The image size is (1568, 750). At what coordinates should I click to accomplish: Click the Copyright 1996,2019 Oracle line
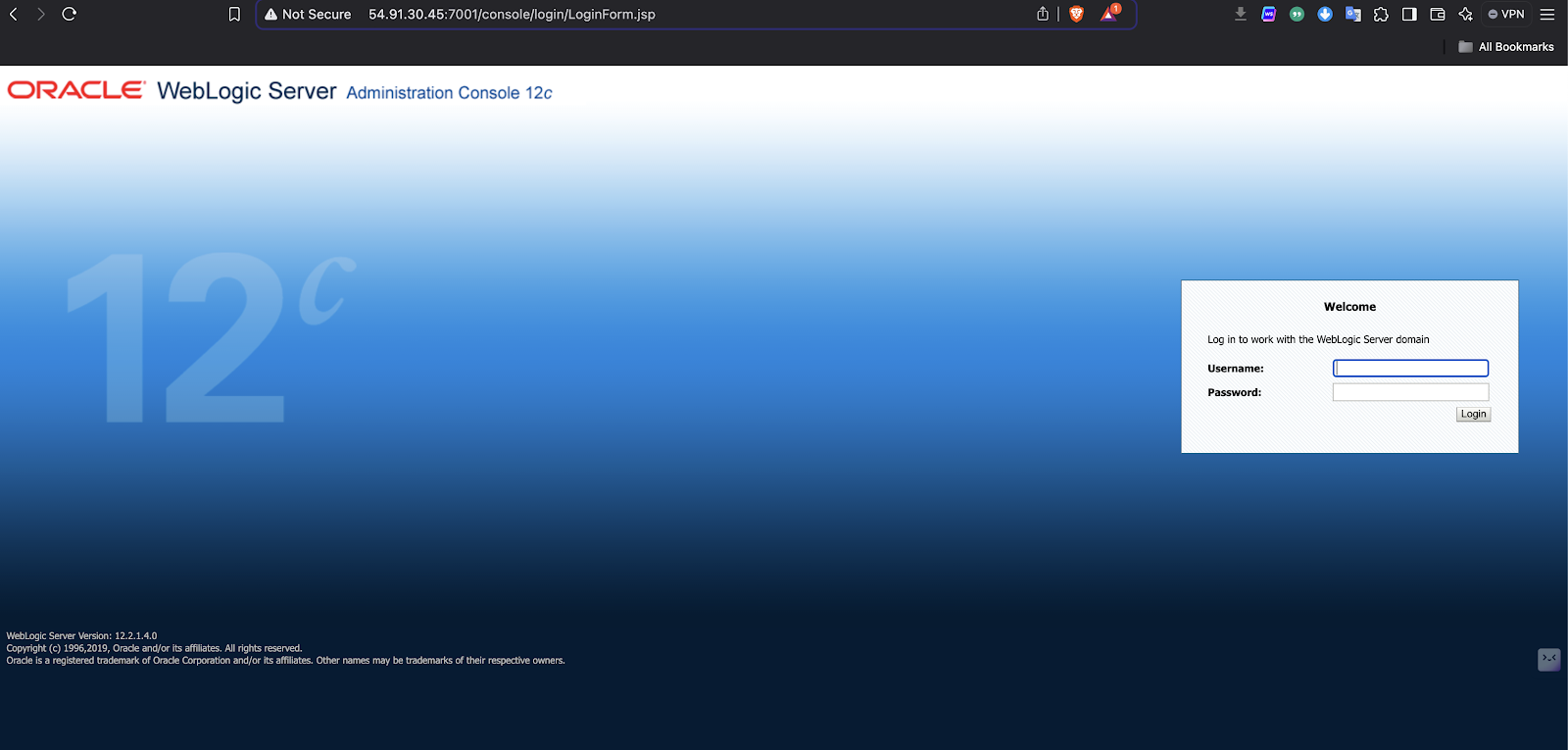[x=154, y=648]
